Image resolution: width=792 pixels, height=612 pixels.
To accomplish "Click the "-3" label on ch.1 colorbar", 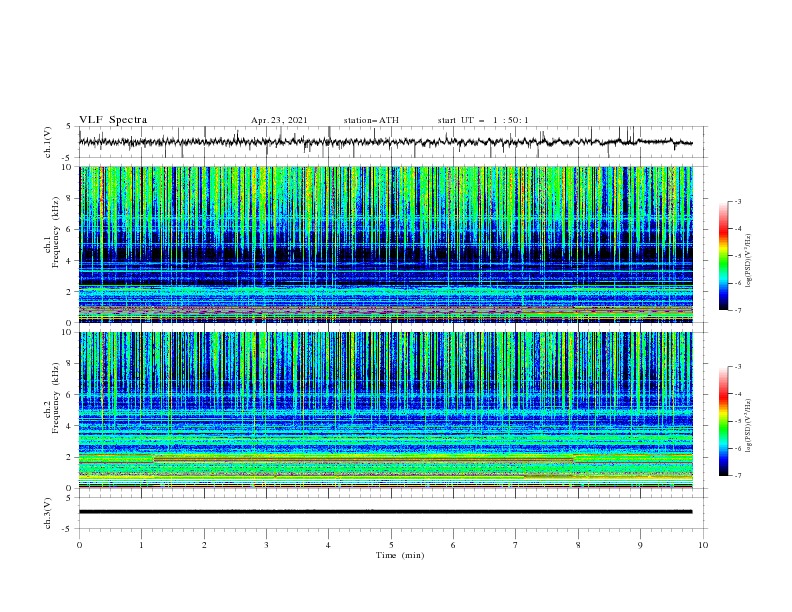I will click(x=738, y=201).
